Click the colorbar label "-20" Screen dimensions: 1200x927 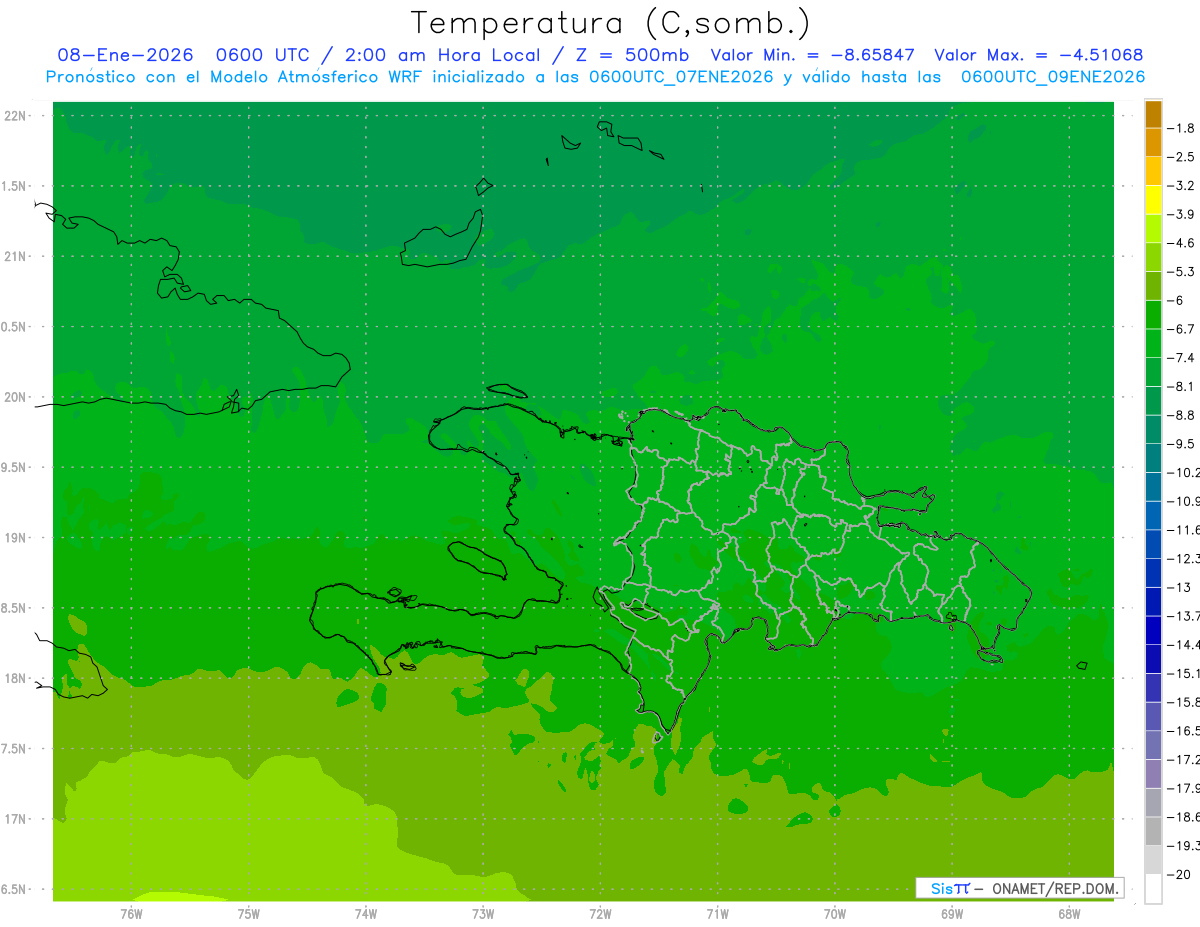tap(1180, 875)
